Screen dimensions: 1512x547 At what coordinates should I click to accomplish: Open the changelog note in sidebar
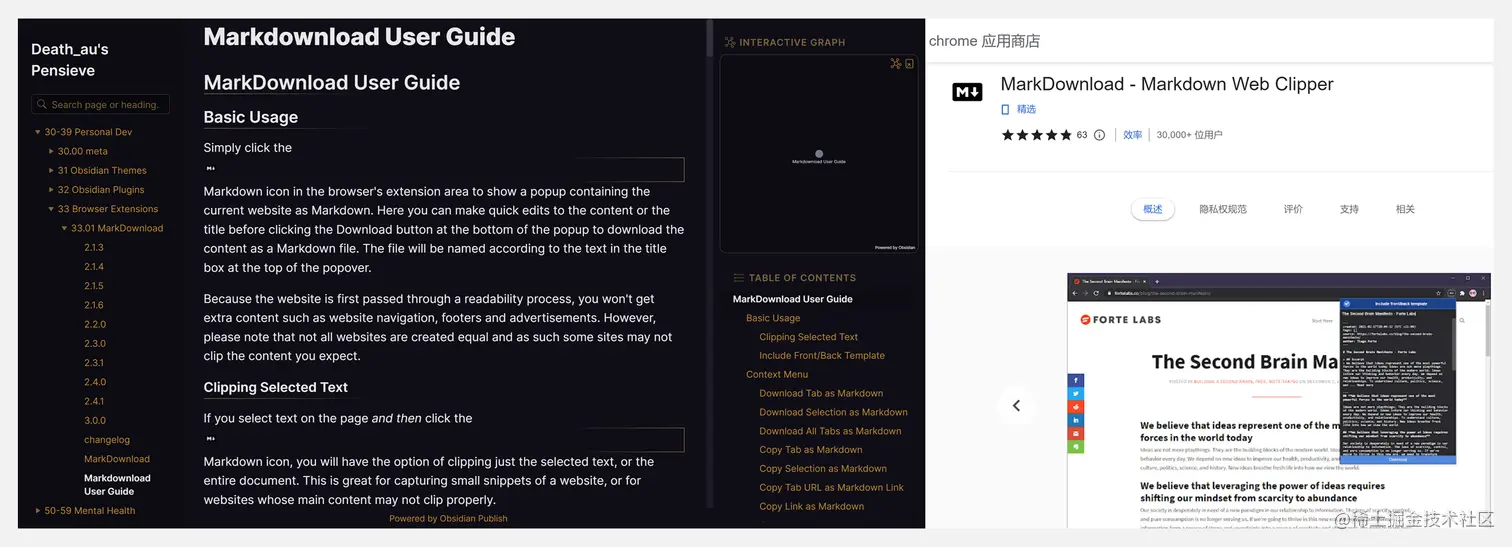click(107, 440)
